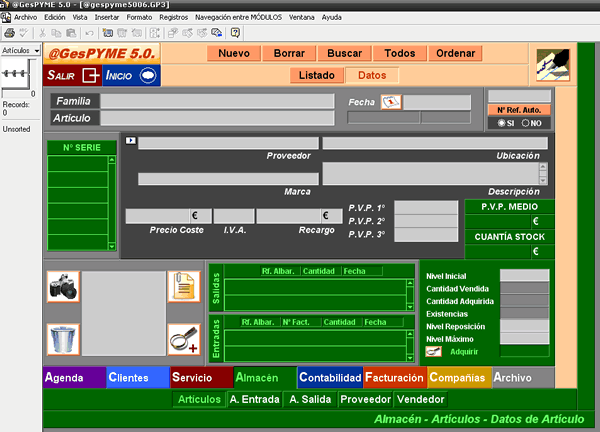Click the Adquirir hand icon
The image size is (600, 432).
[434, 352]
